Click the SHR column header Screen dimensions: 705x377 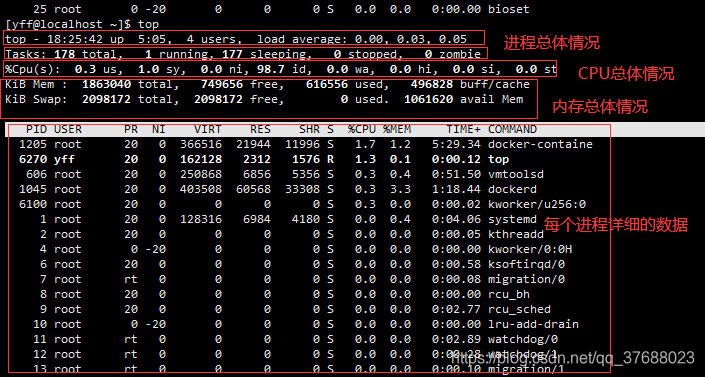click(x=309, y=130)
